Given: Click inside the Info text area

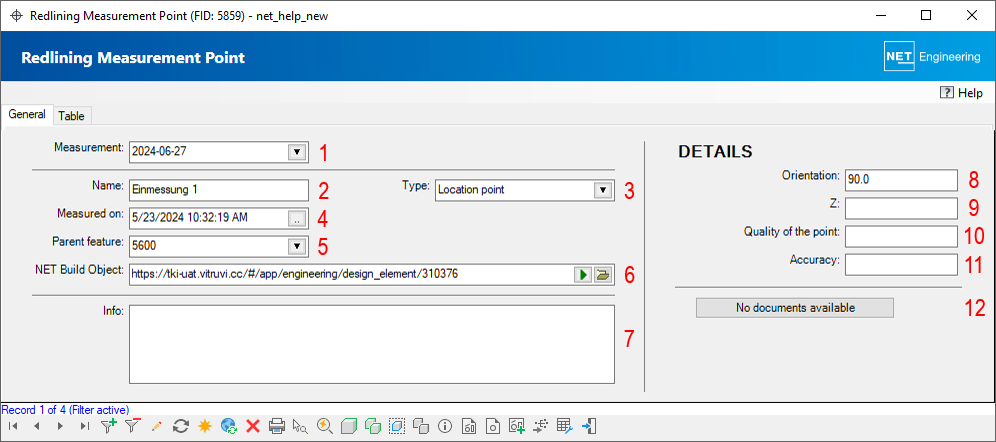Looking at the screenshot, I should tap(372, 344).
